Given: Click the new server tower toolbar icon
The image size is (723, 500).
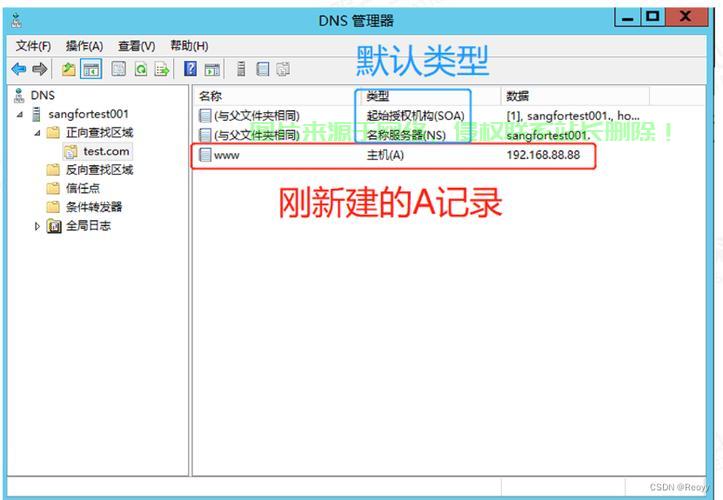Looking at the screenshot, I should pyautogui.click(x=241, y=69).
